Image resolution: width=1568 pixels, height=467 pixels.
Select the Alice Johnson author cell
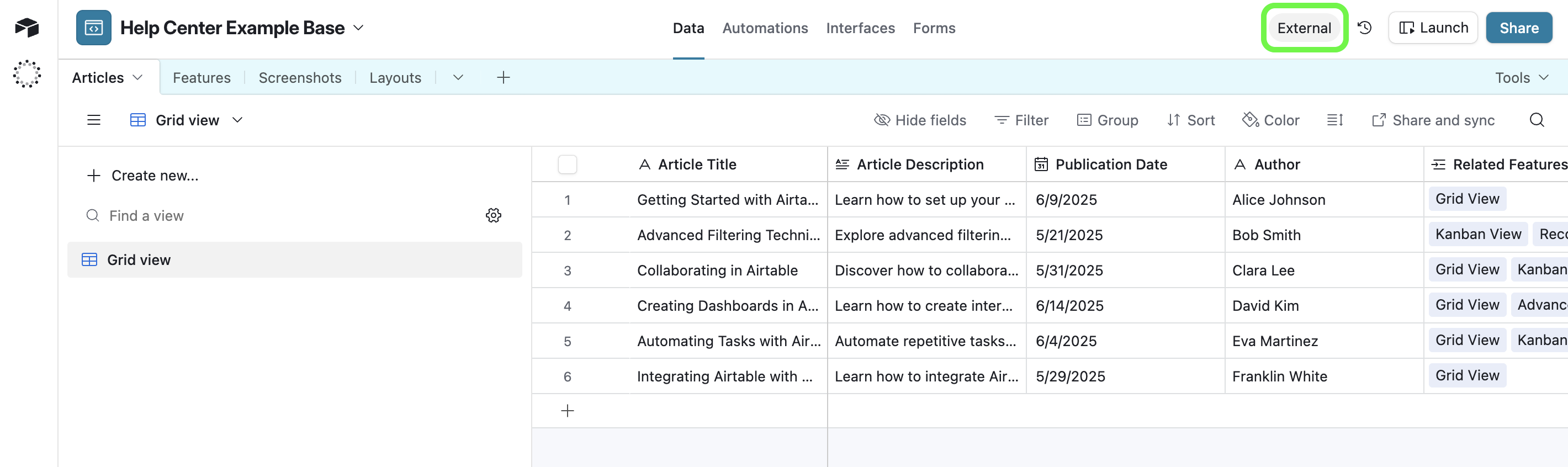click(x=1324, y=200)
